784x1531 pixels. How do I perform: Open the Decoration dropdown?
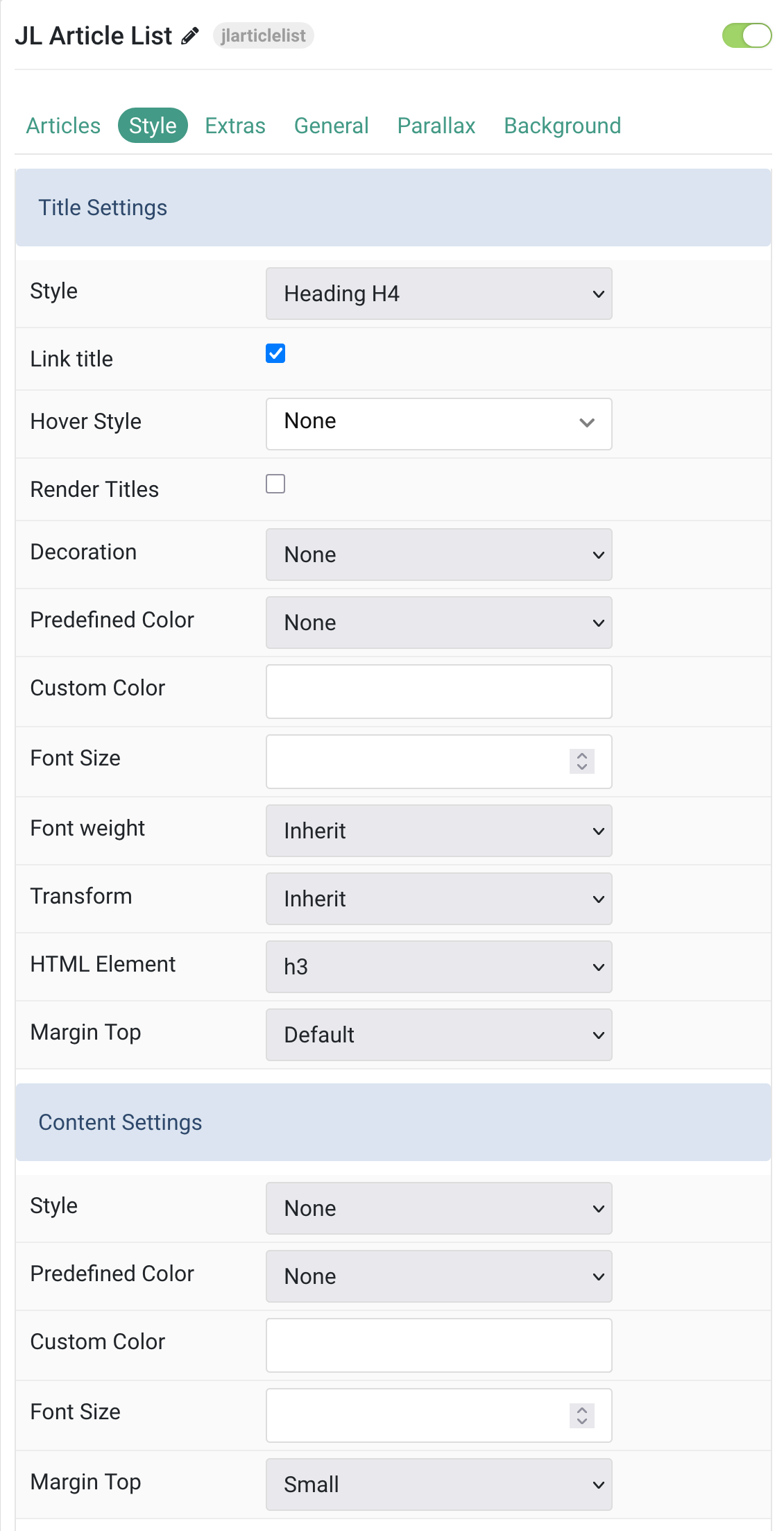(438, 555)
